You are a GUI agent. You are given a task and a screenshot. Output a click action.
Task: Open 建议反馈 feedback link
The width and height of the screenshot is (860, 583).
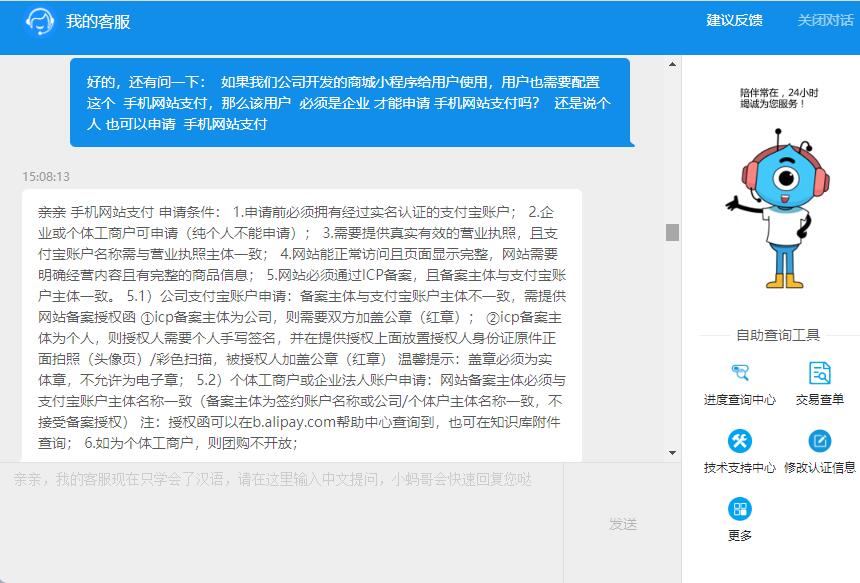[734, 20]
